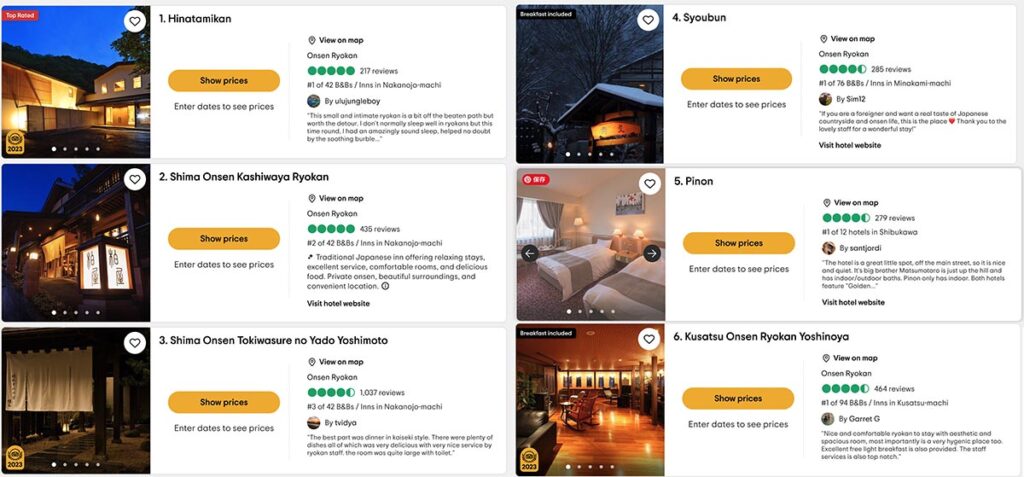Go to previous photo of Pinon
The height and width of the screenshot is (477, 1024).
[530, 254]
